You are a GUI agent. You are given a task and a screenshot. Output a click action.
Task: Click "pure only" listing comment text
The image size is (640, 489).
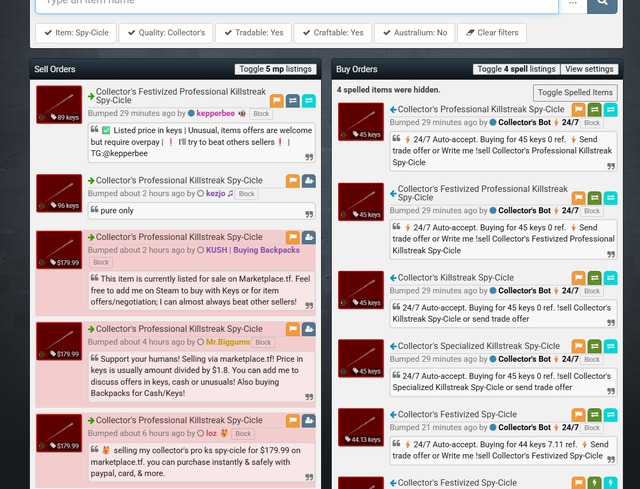coord(117,211)
